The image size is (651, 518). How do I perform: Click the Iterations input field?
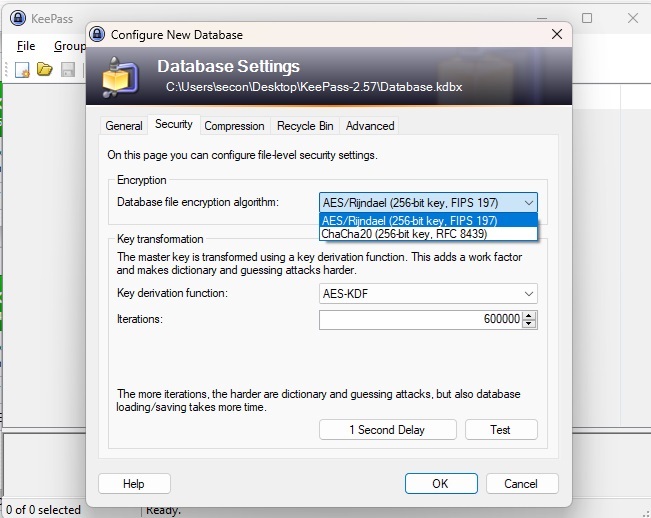420,320
